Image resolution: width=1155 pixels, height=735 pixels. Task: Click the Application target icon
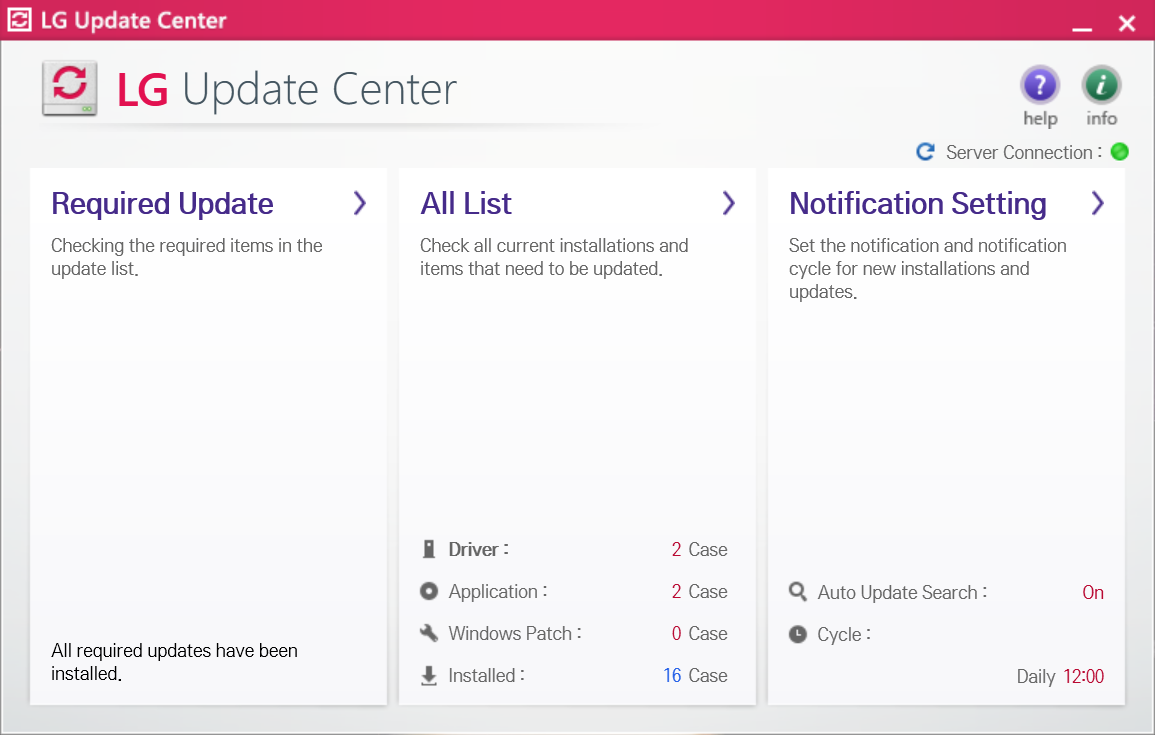point(429,590)
